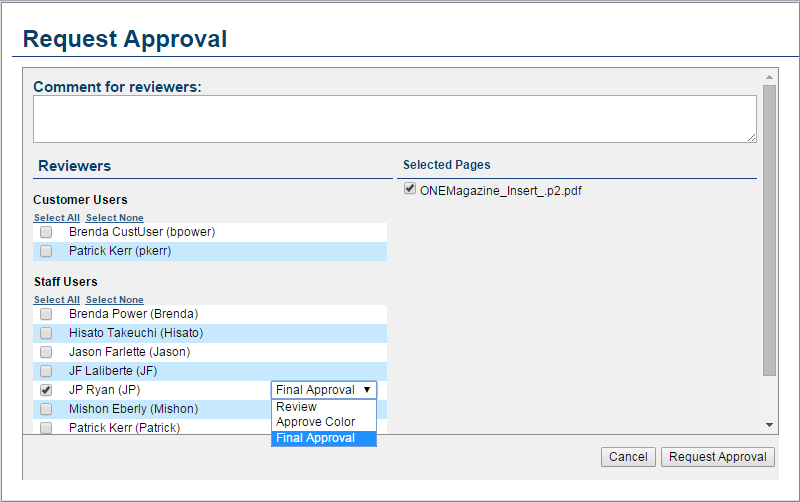
Task: Pick Final Approval option in the list
Action: [x=315, y=438]
